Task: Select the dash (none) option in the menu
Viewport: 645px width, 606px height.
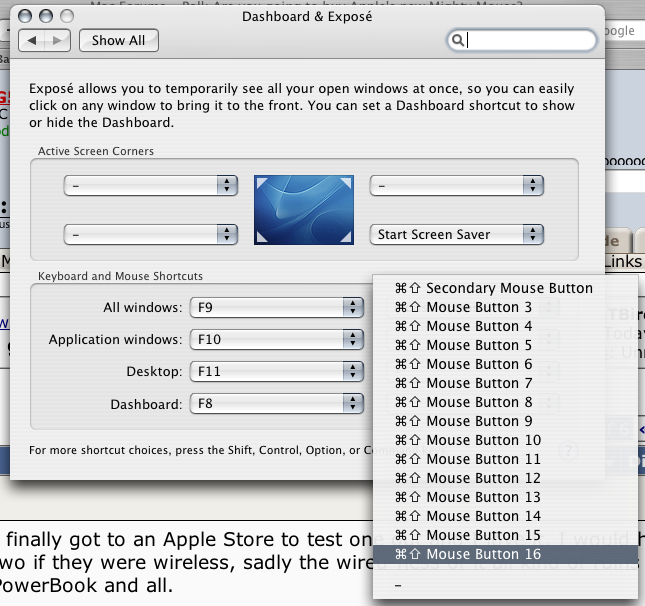Action: click(x=506, y=585)
